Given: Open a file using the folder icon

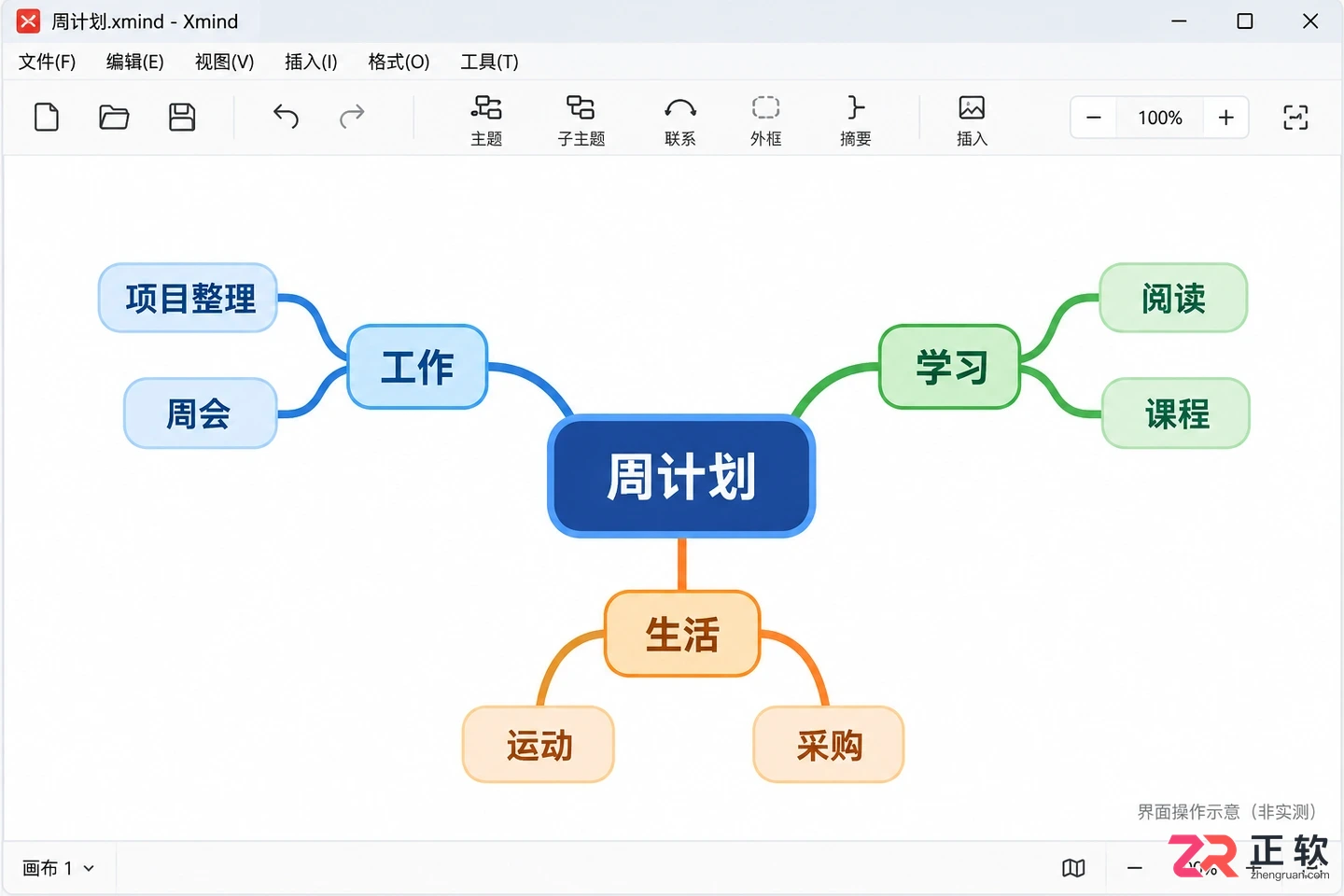Looking at the screenshot, I should pyautogui.click(x=114, y=118).
